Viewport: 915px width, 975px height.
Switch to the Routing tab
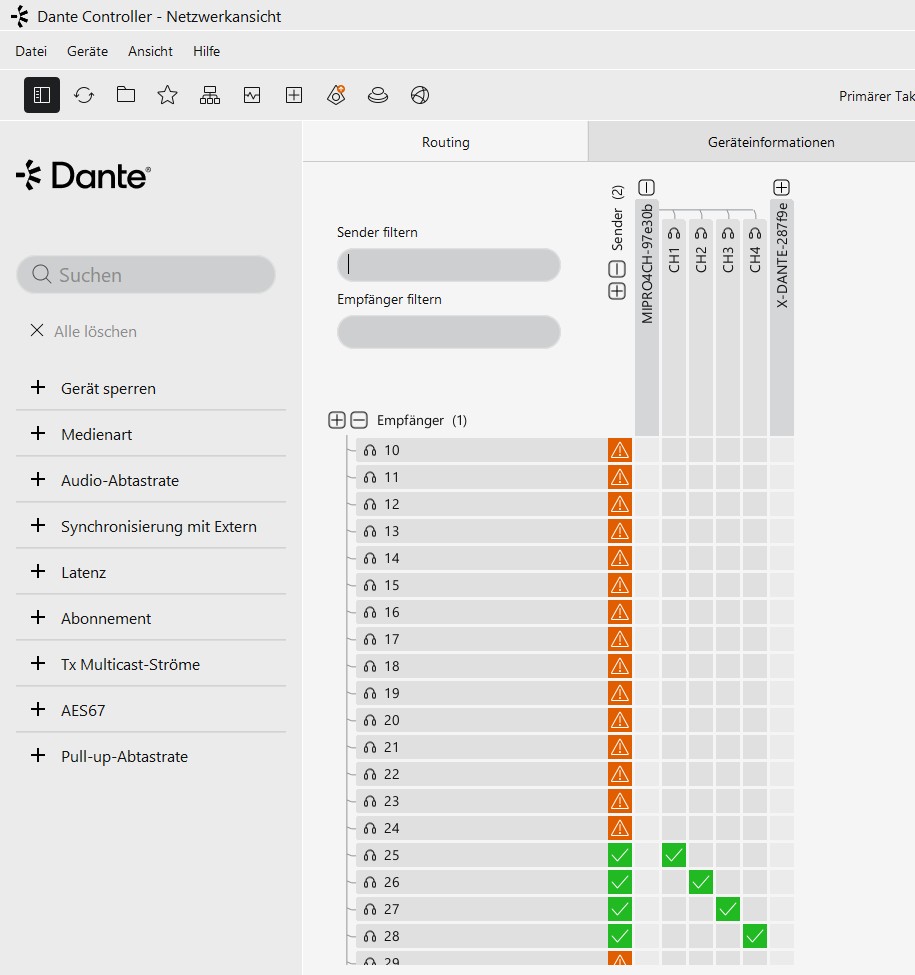(x=445, y=142)
